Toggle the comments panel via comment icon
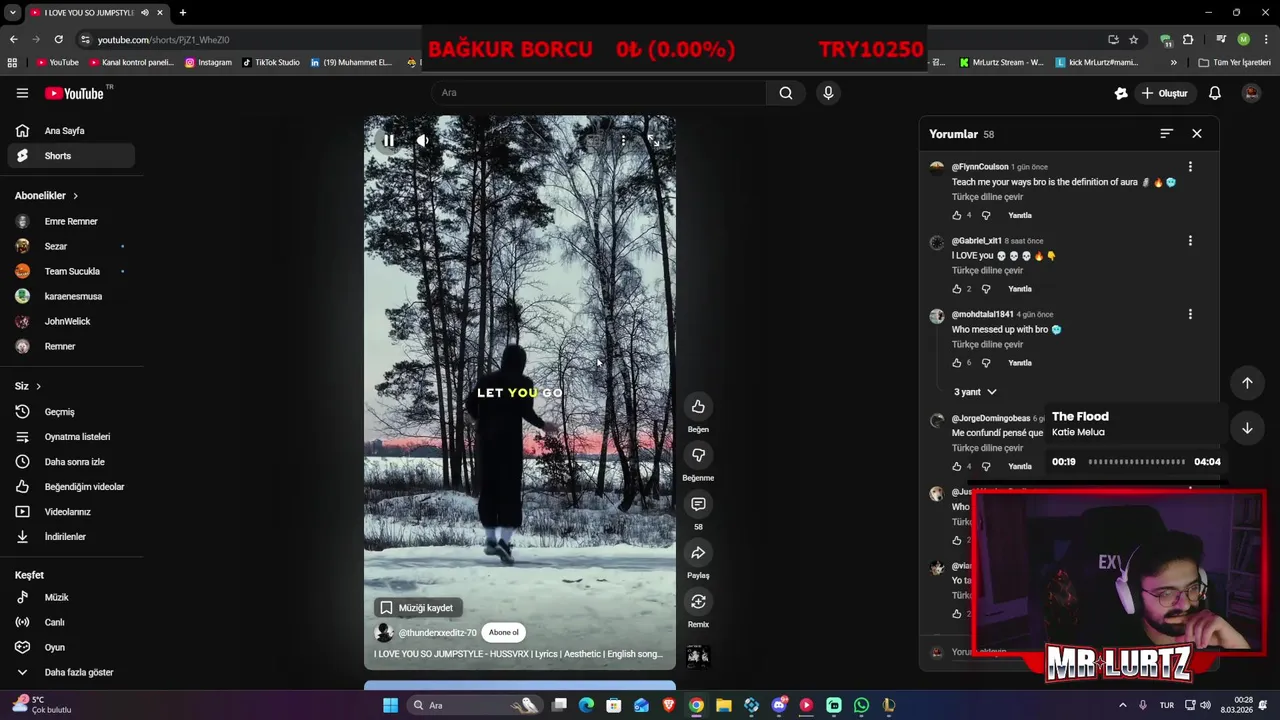Image resolution: width=1280 pixels, height=720 pixels. (698, 504)
